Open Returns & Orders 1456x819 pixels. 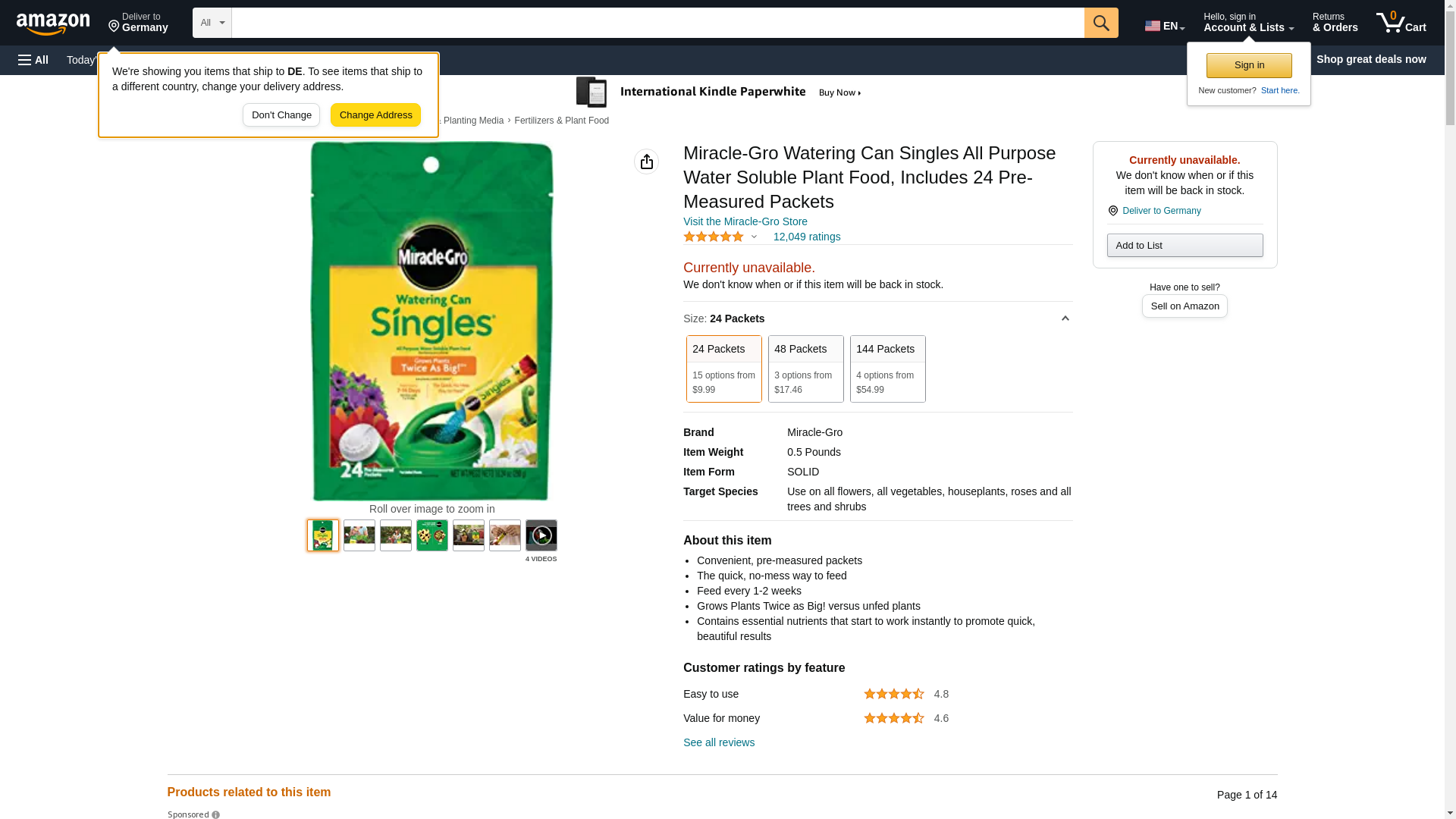[1335, 23]
